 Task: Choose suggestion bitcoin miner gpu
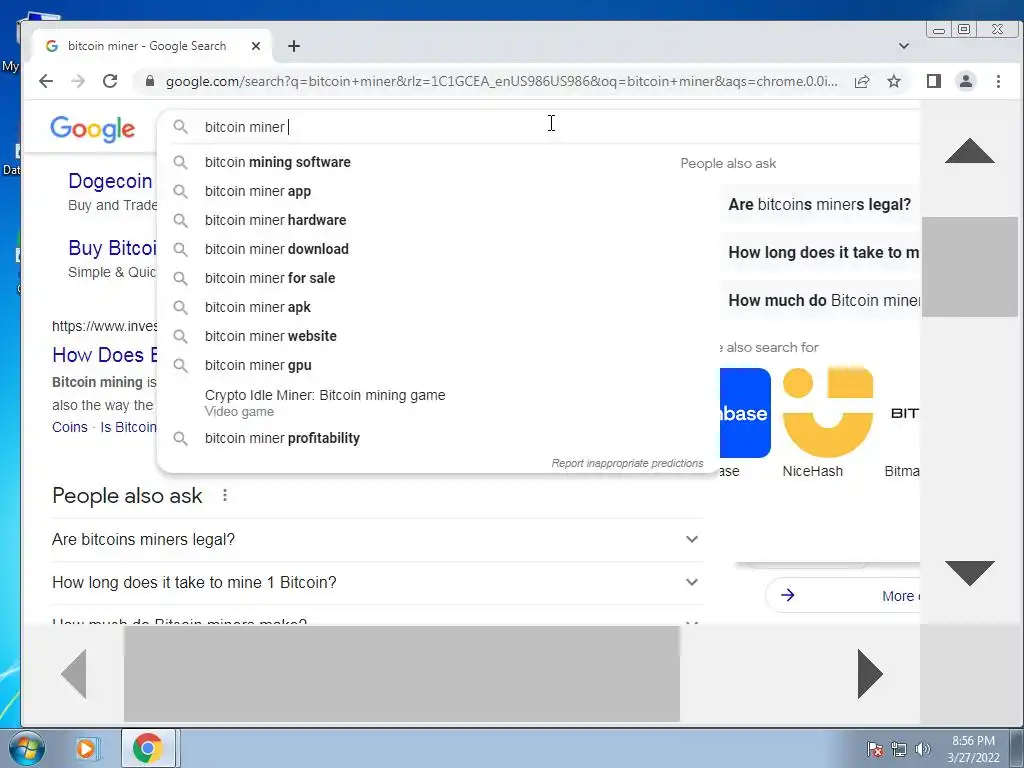[439, 365]
